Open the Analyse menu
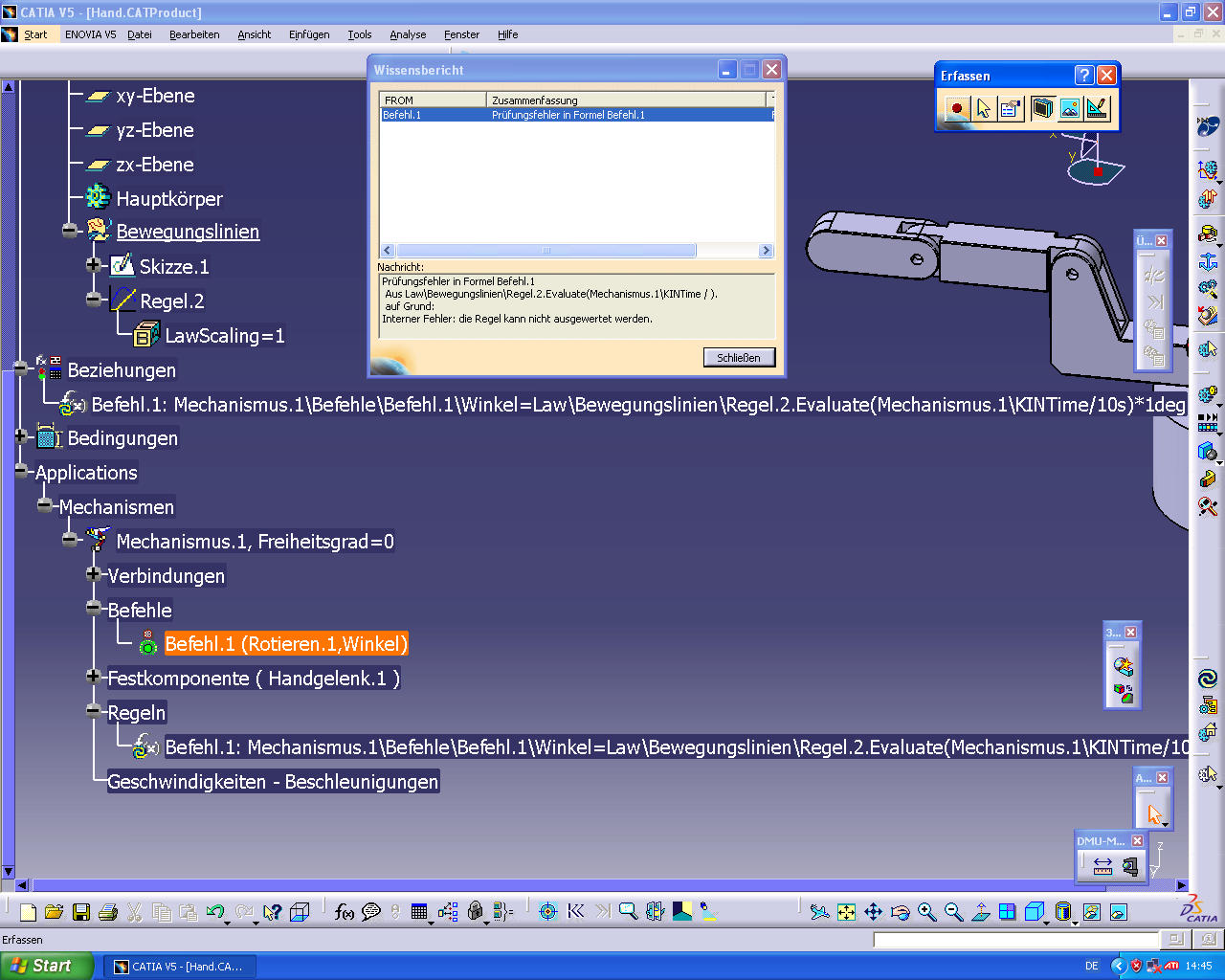This screenshot has height=980, width=1225. tap(408, 34)
